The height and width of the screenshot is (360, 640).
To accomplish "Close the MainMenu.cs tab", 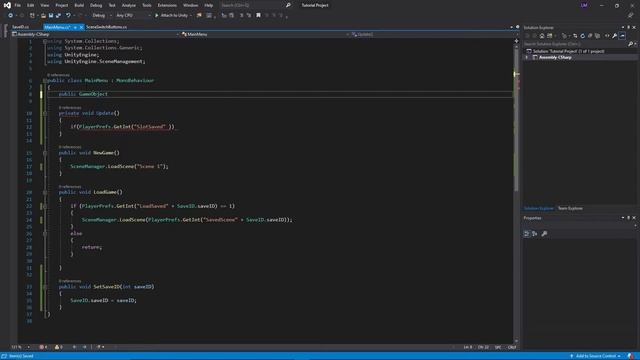I will [81, 27].
